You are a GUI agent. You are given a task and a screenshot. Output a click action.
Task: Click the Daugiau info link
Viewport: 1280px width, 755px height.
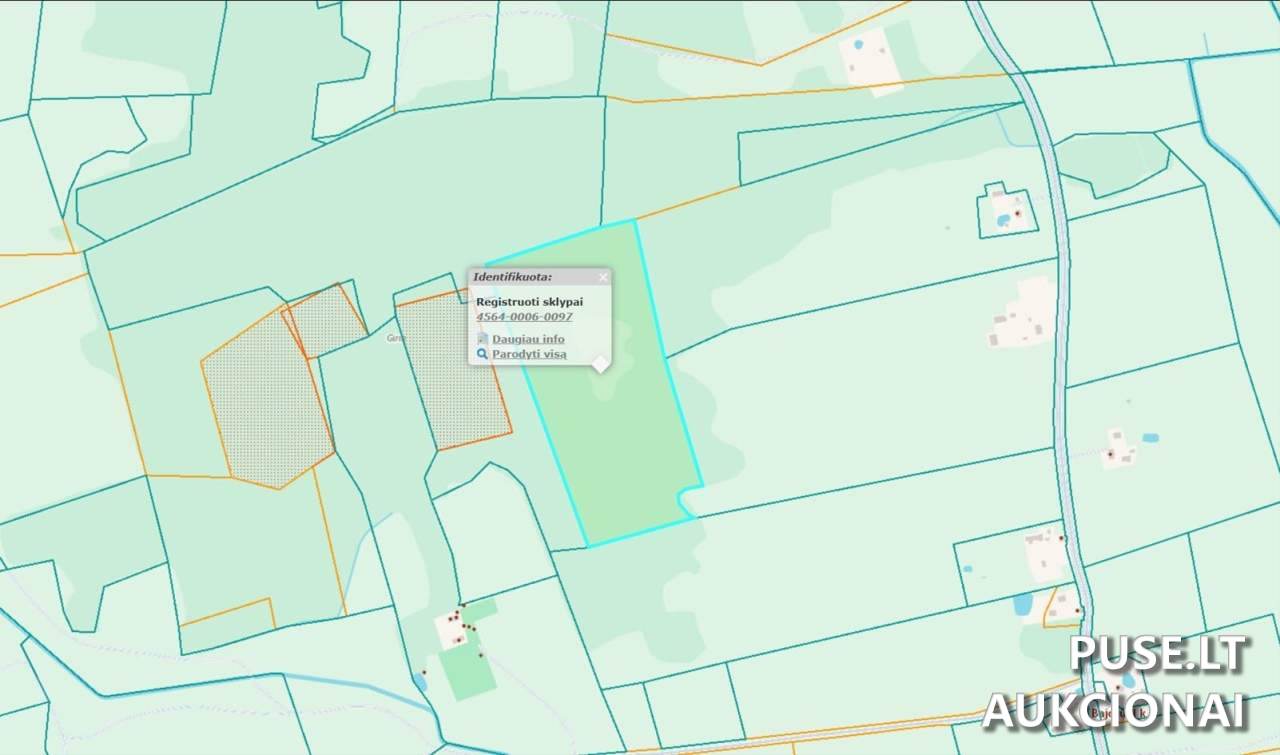pyautogui.click(x=528, y=339)
